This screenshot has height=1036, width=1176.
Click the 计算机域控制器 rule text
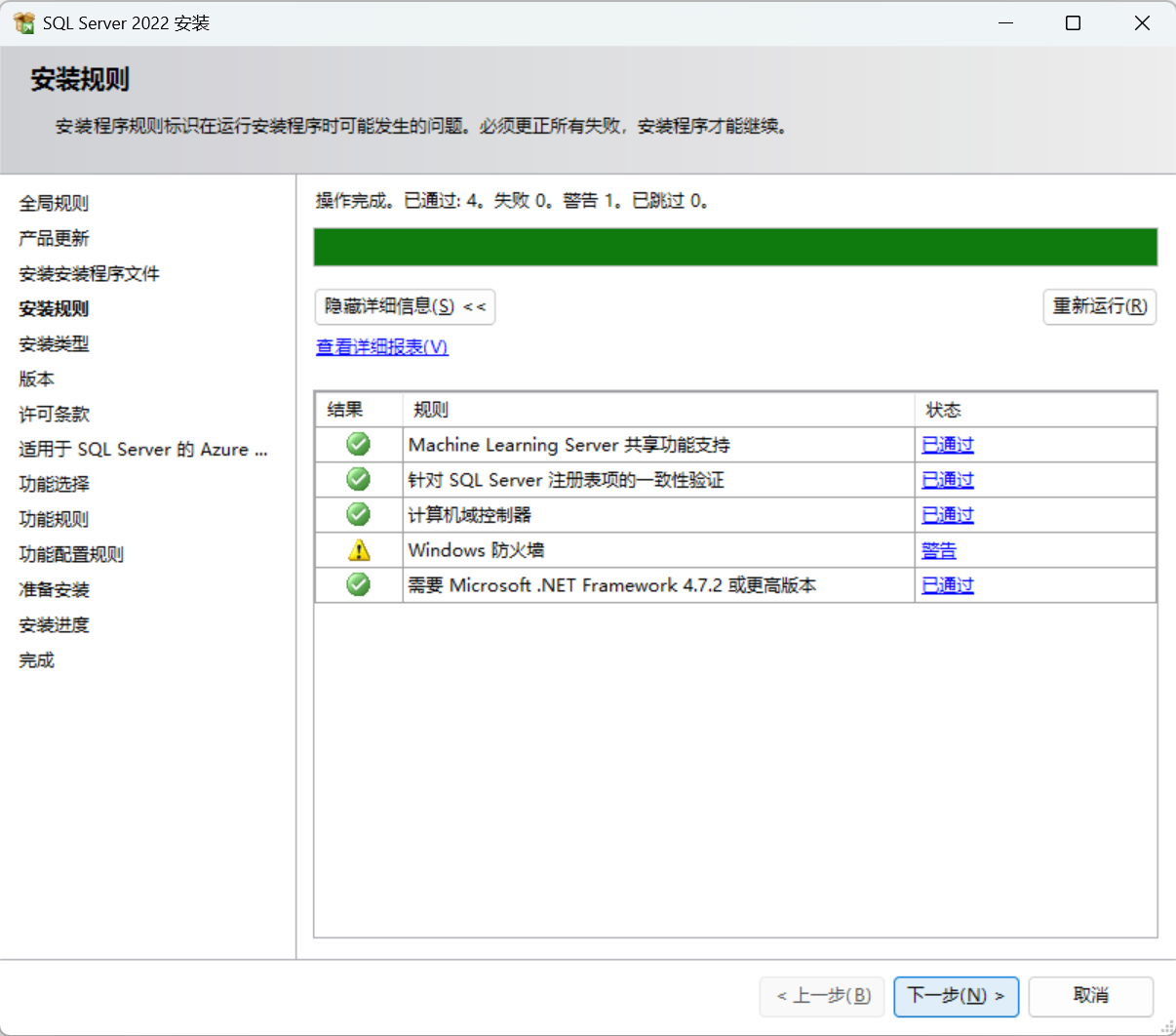tap(470, 515)
